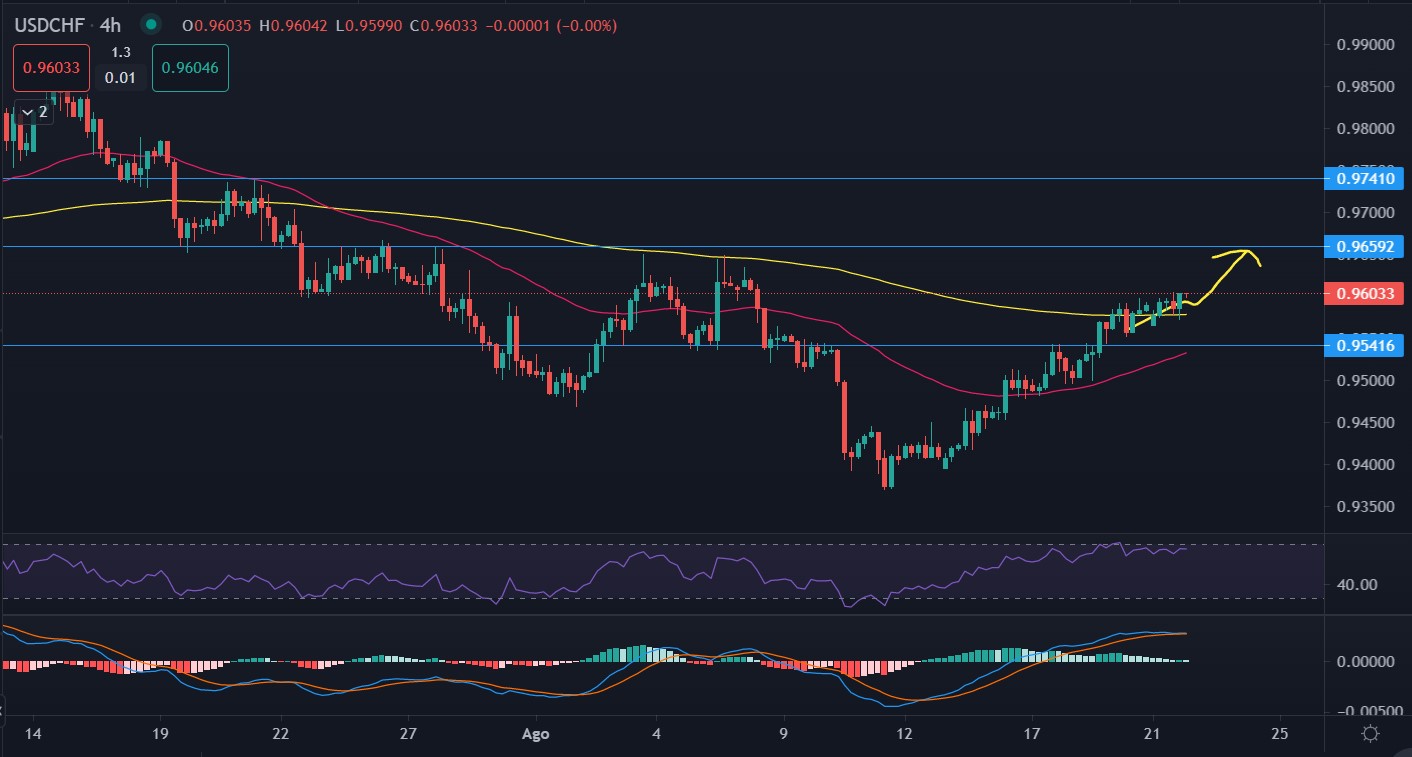1412x757 pixels.
Task: Click the time axis label 22
Action: (281, 733)
